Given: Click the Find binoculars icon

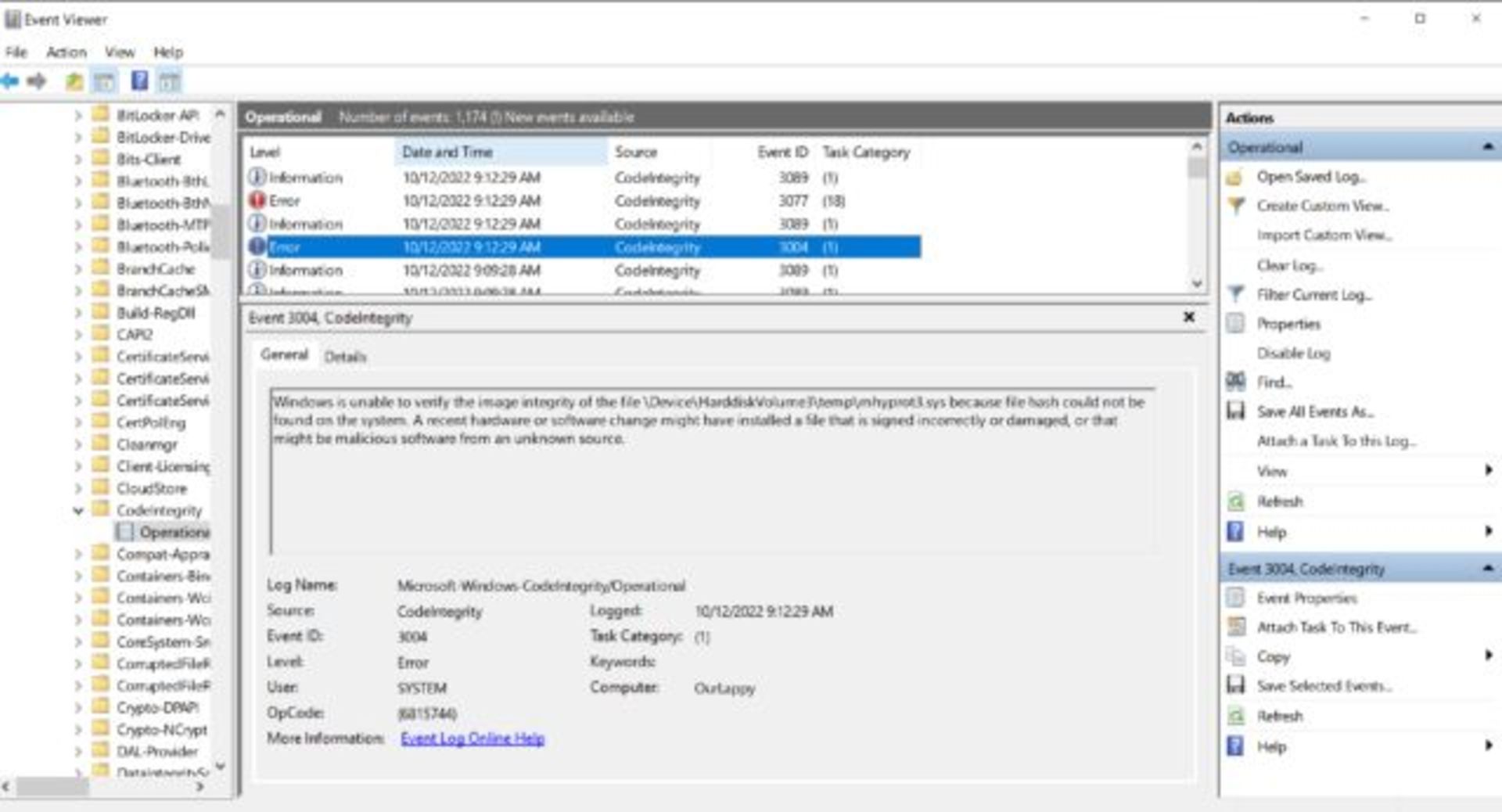Looking at the screenshot, I should (1235, 382).
